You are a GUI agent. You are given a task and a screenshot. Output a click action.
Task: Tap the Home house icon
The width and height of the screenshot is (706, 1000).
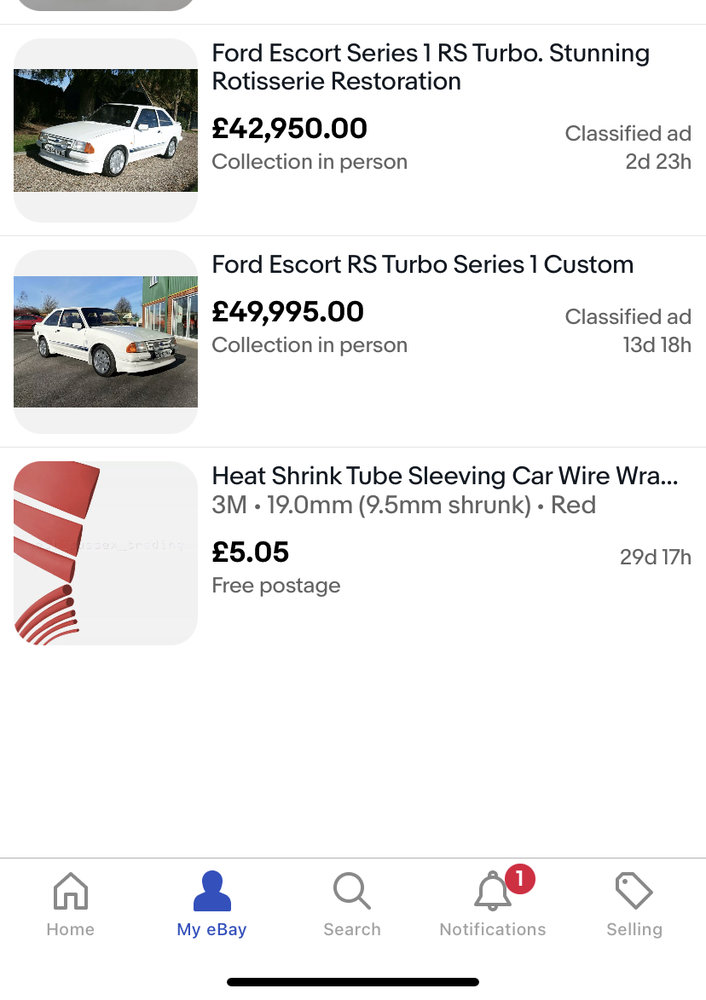pos(70,891)
